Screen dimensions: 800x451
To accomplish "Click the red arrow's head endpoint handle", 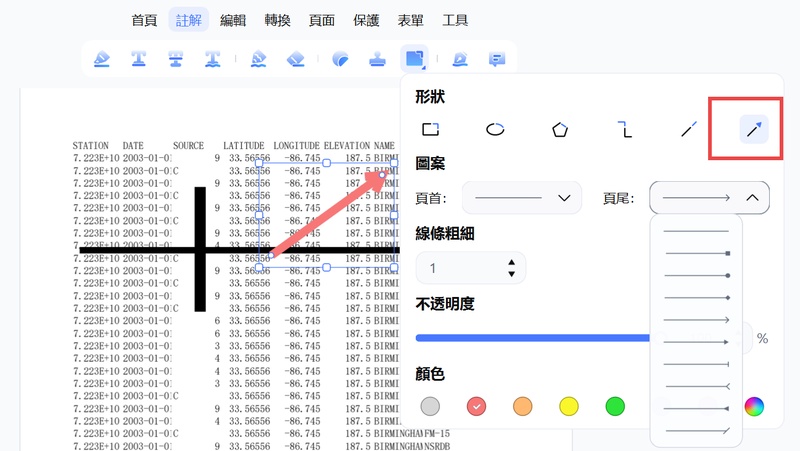I will [x=382, y=175].
